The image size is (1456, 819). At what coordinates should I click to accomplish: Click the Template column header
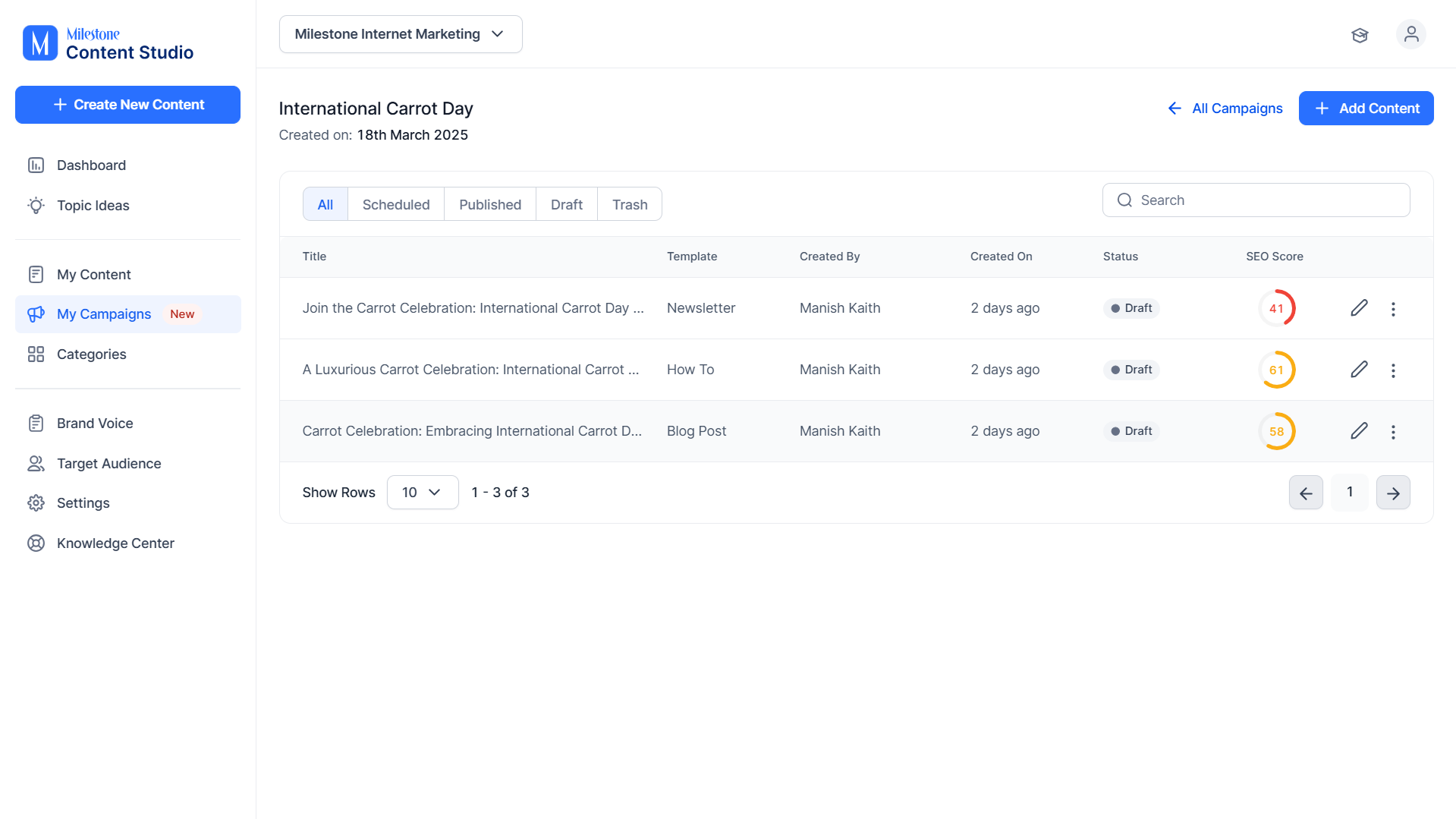click(x=692, y=257)
